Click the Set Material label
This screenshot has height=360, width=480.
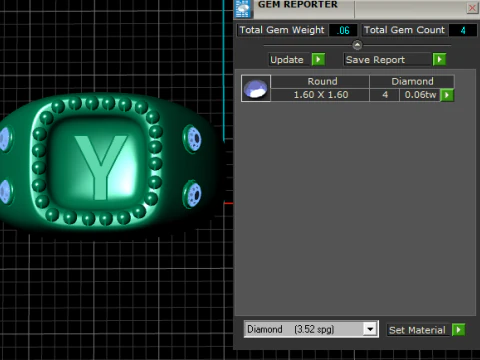point(417,330)
